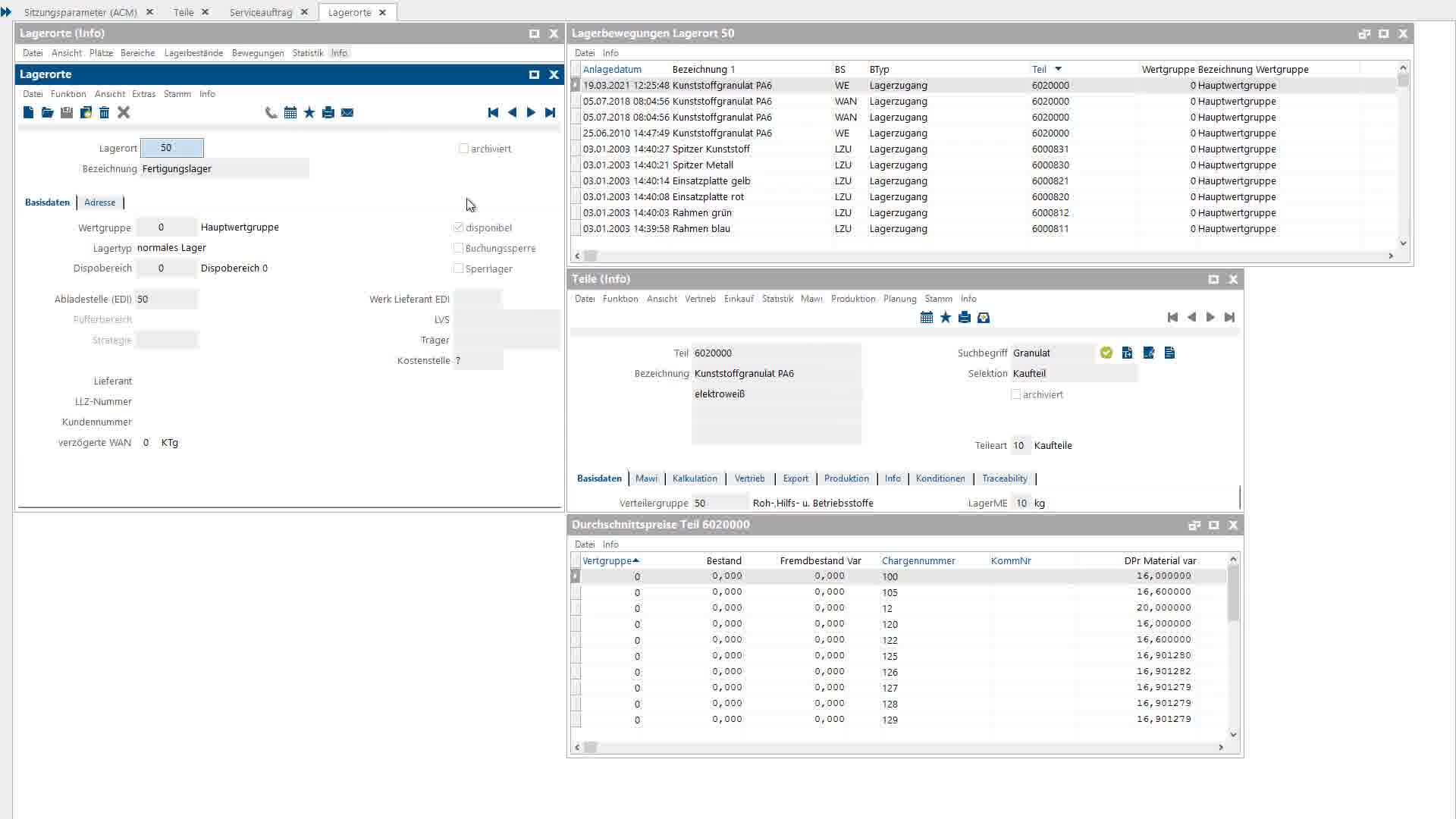
Task: Toggle the archiviert checkbox in Lagerorte
Action: [x=463, y=149]
